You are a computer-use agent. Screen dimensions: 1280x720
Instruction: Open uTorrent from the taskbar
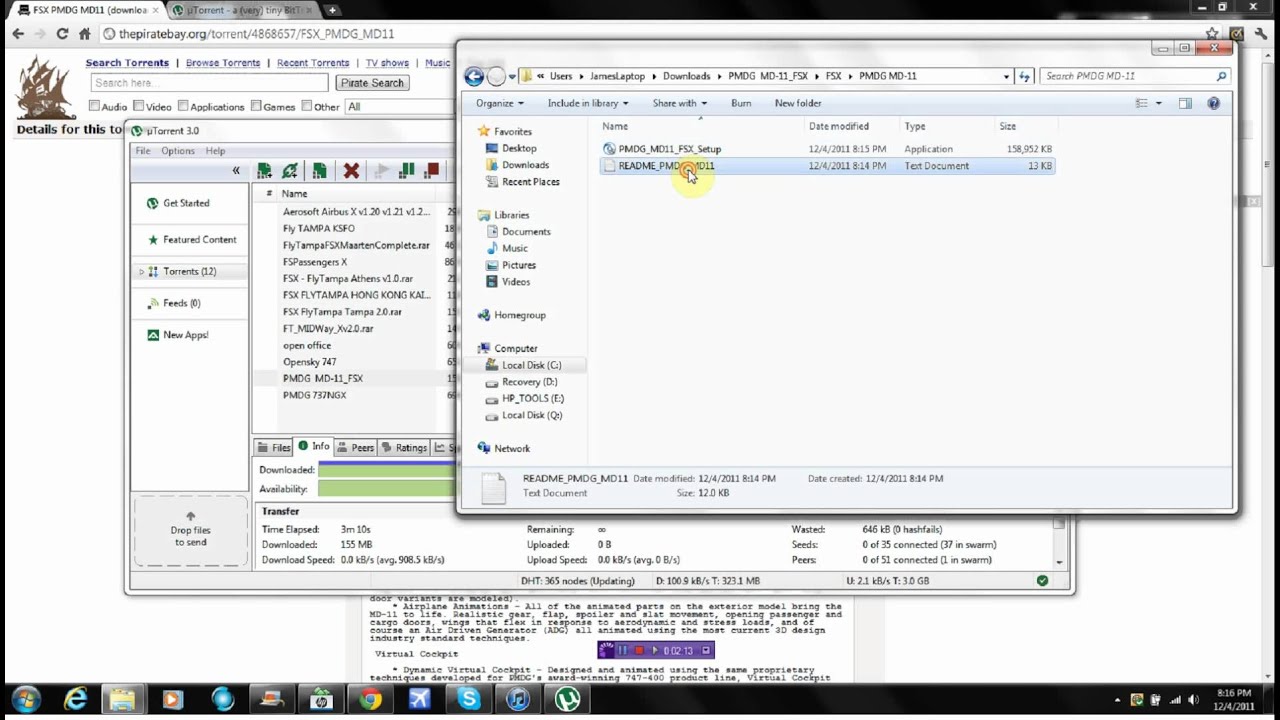tap(567, 699)
